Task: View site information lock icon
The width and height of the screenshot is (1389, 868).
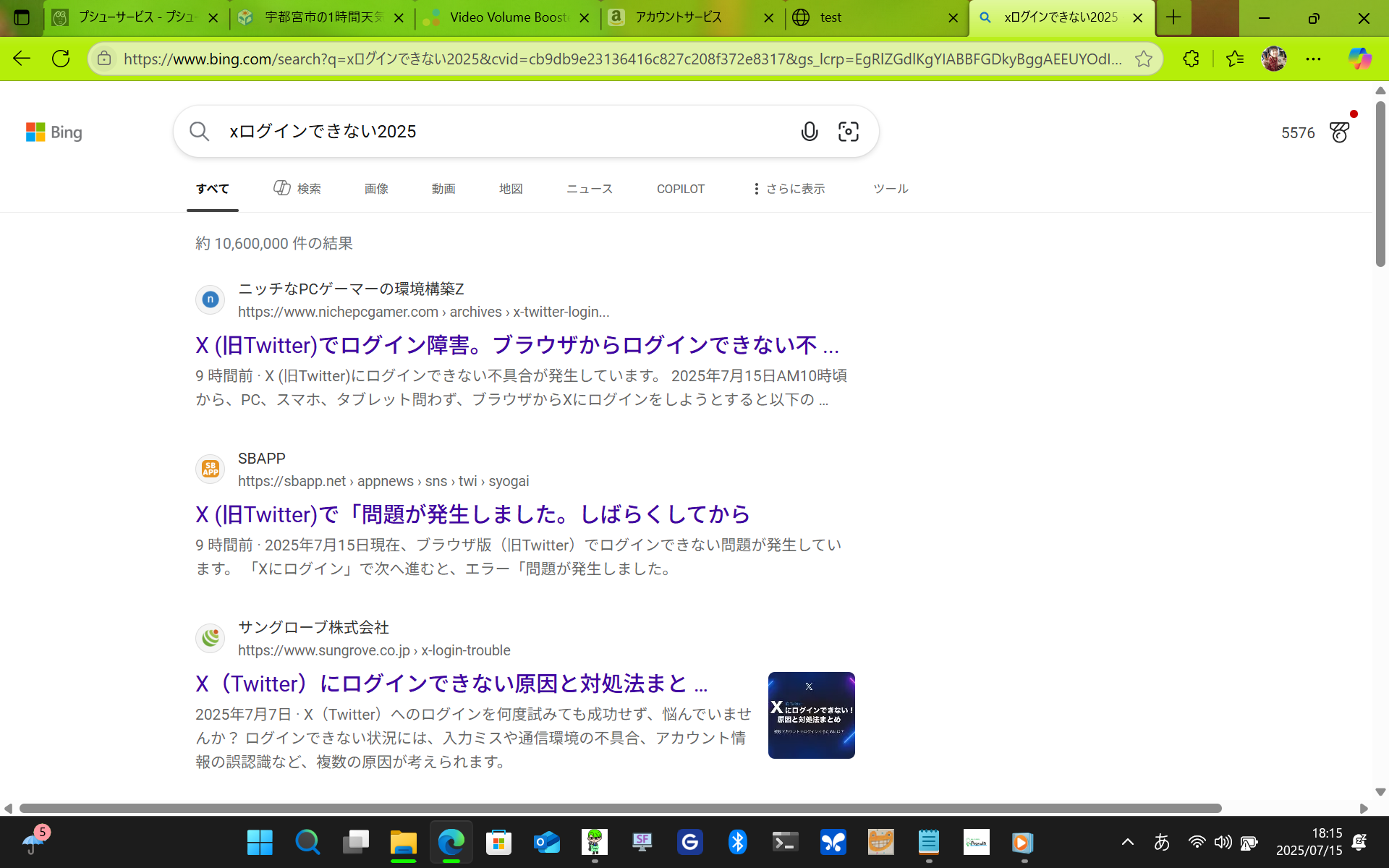Action: coord(104,59)
